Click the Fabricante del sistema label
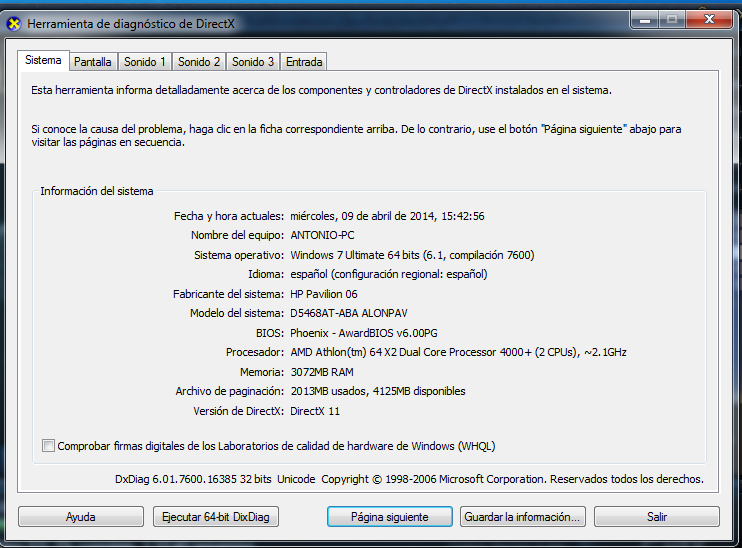This screenshot has height=548, width=742. [x=229, y=294]
